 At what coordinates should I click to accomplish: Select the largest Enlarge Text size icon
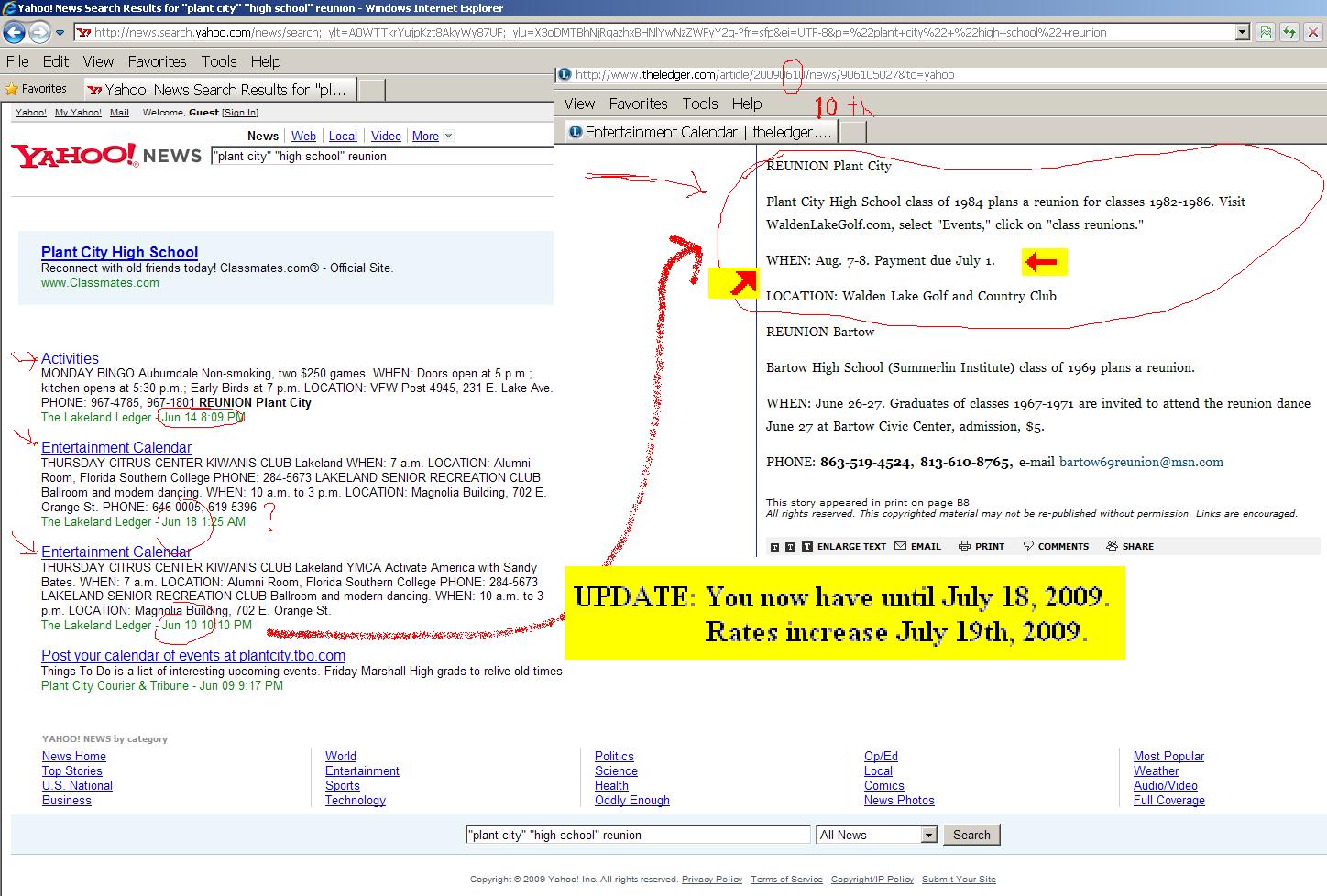coord(806,547)
